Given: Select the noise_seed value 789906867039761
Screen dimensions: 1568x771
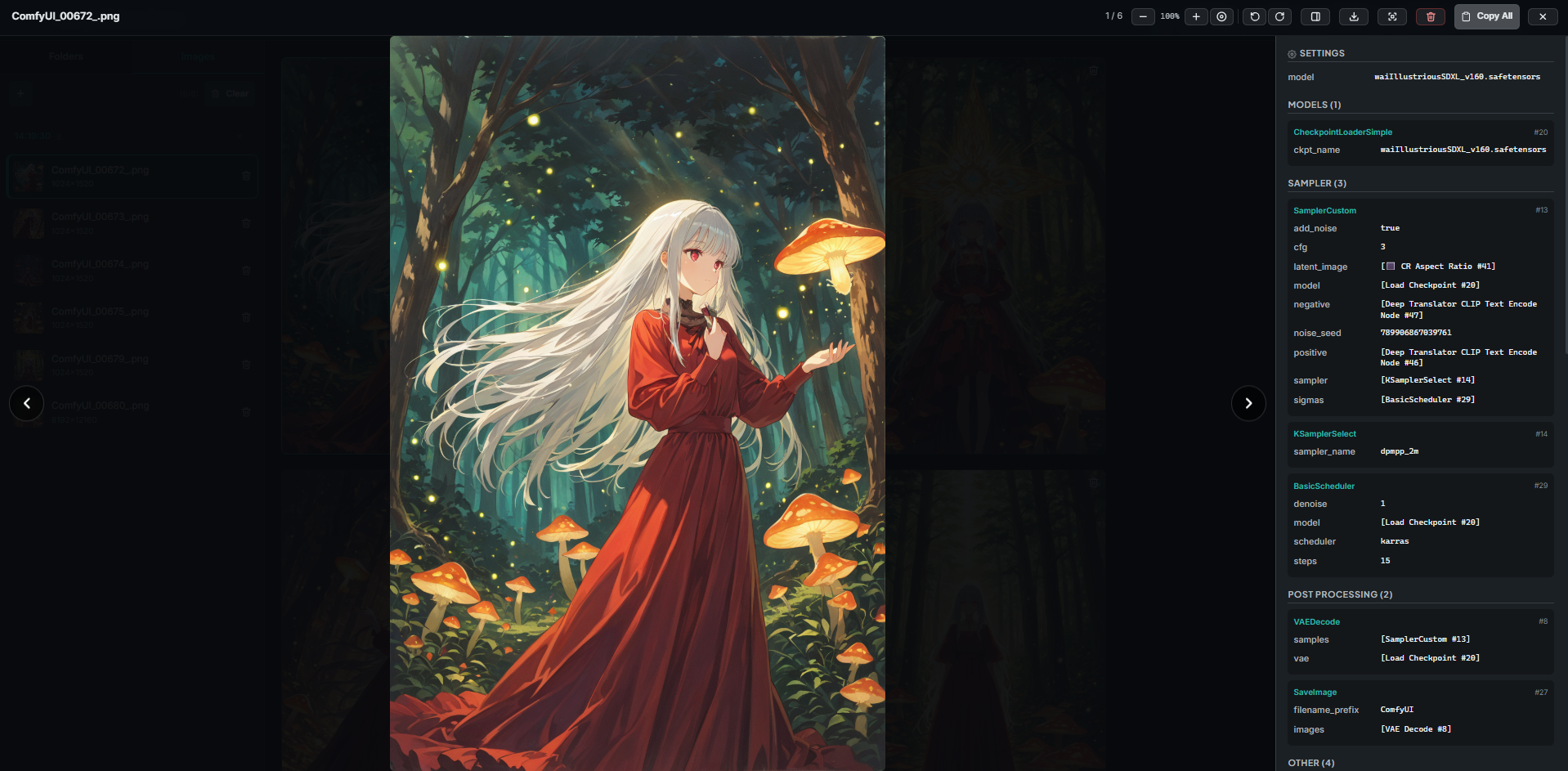Looking at the screenshot, I should [1416, 333].
